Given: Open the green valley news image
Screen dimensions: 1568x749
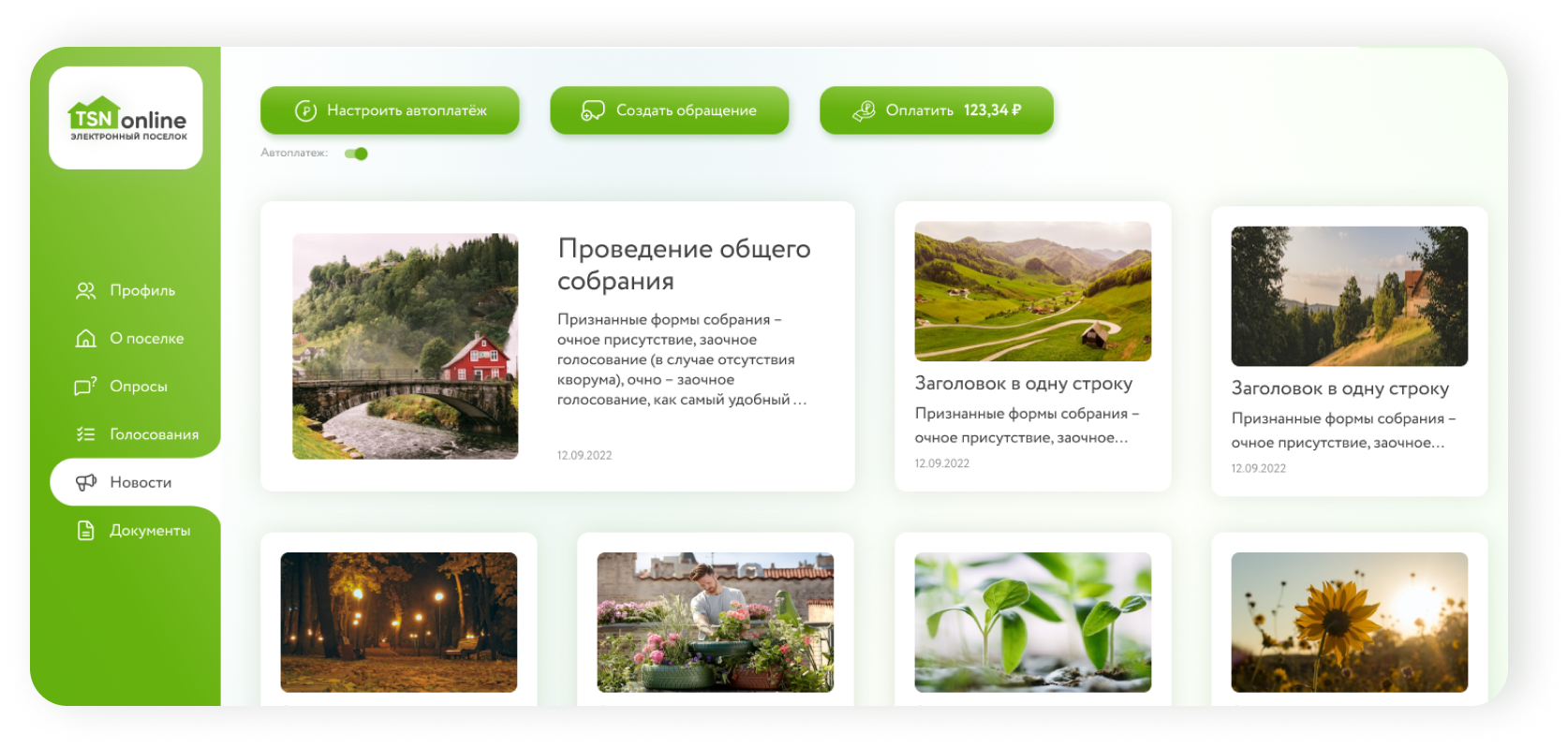Looking at the screenshot, I should coord(1032,291).
